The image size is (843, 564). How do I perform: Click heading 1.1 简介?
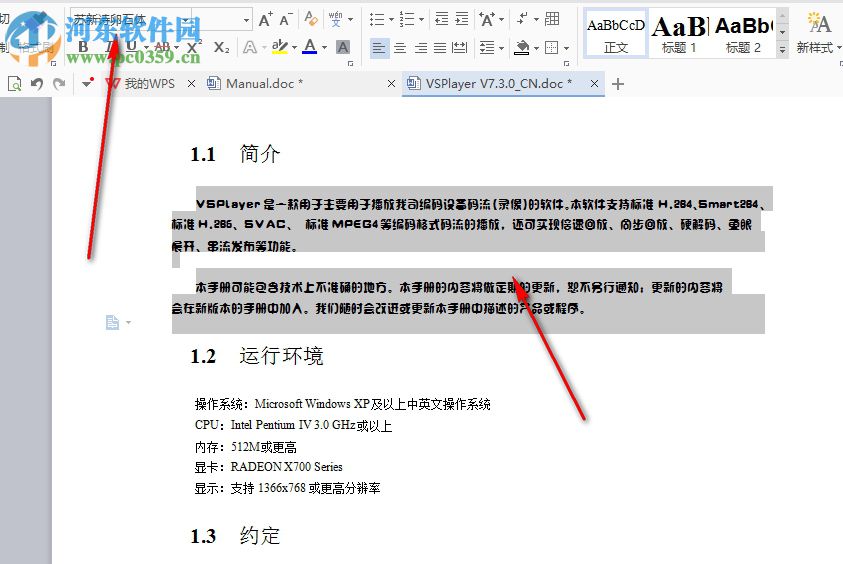coord(235,154)
